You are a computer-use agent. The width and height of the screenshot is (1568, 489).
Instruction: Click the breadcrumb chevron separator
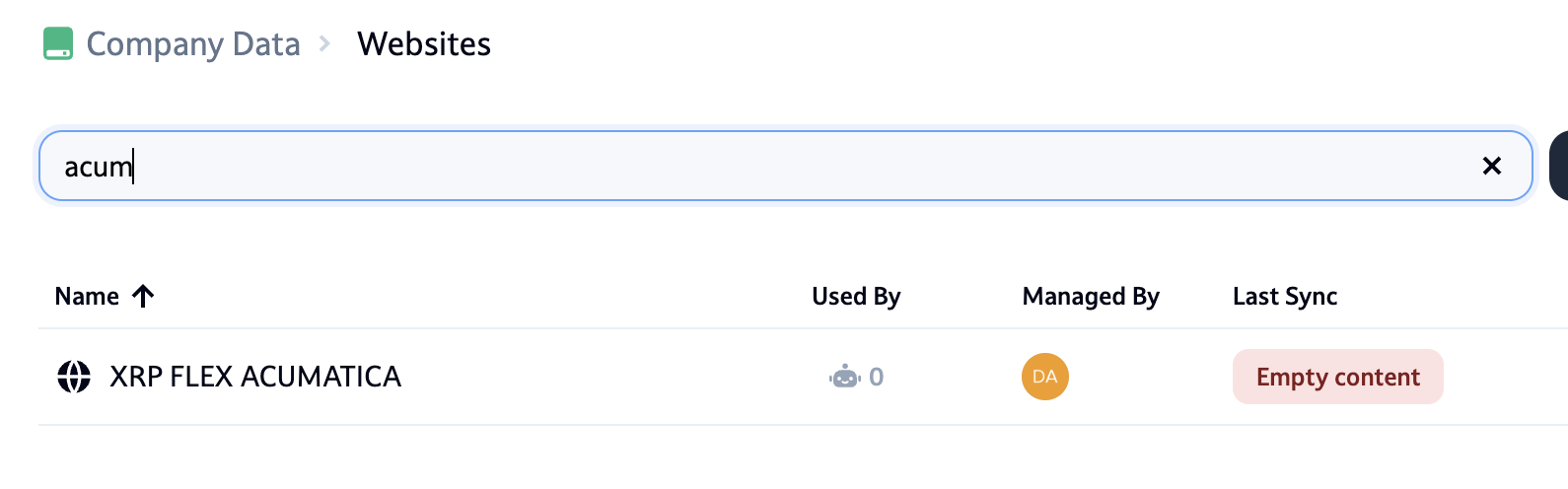(x=324, y=44)
